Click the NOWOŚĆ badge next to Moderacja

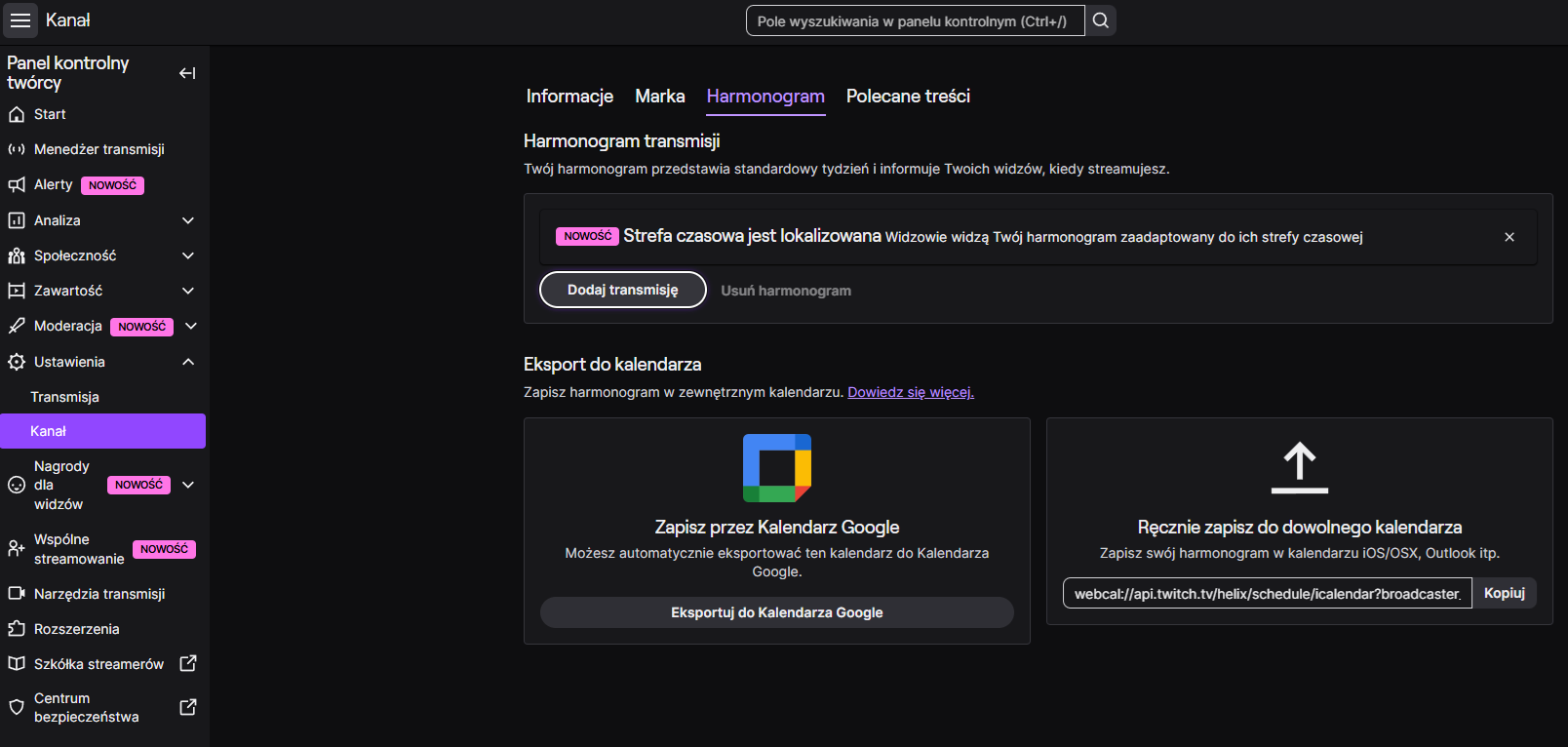[x=142, y=327]
